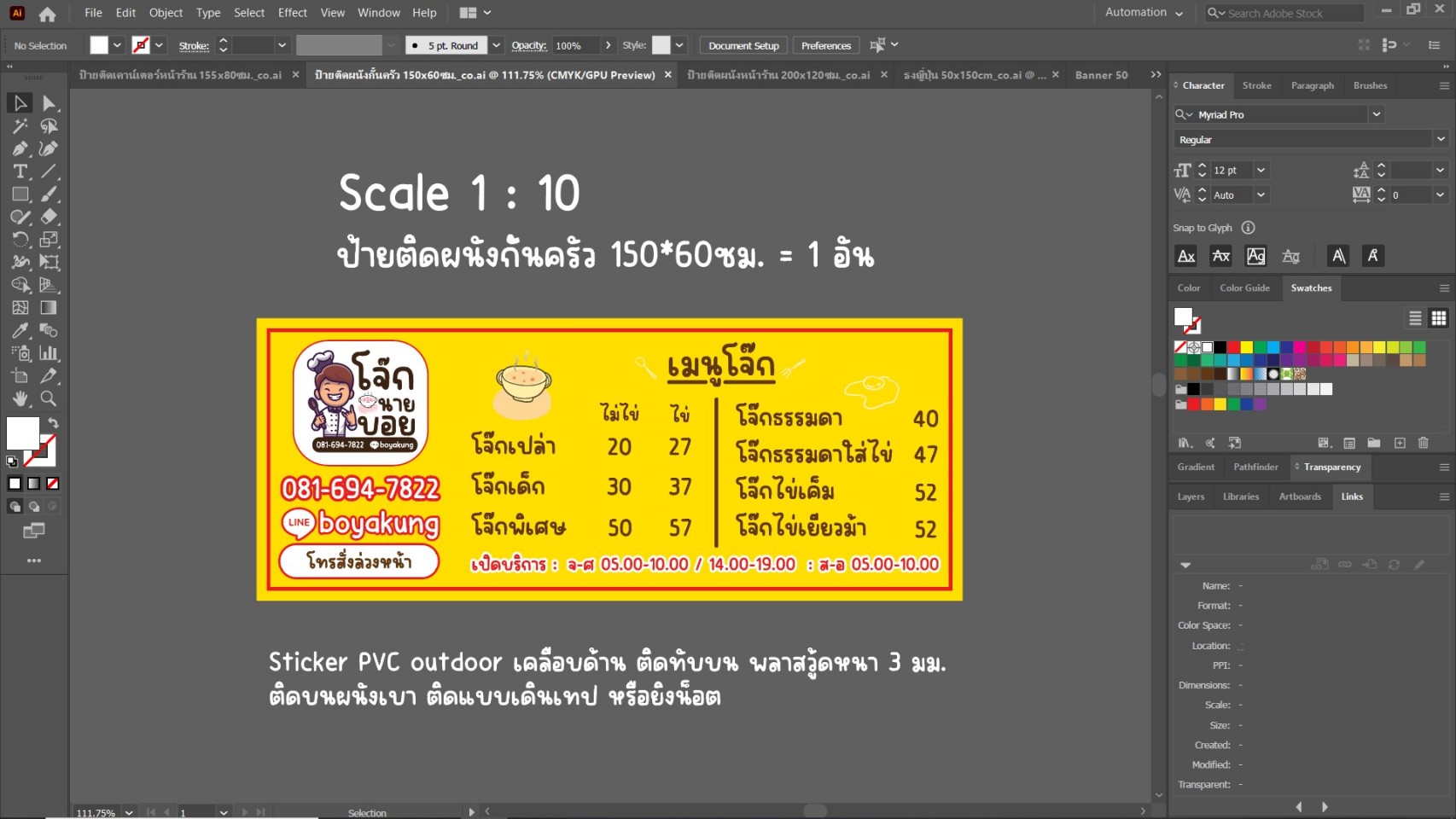Select the yellow swatch in Swatches panel
This screenshot has height=819, width=1456.
(1247, 348)
